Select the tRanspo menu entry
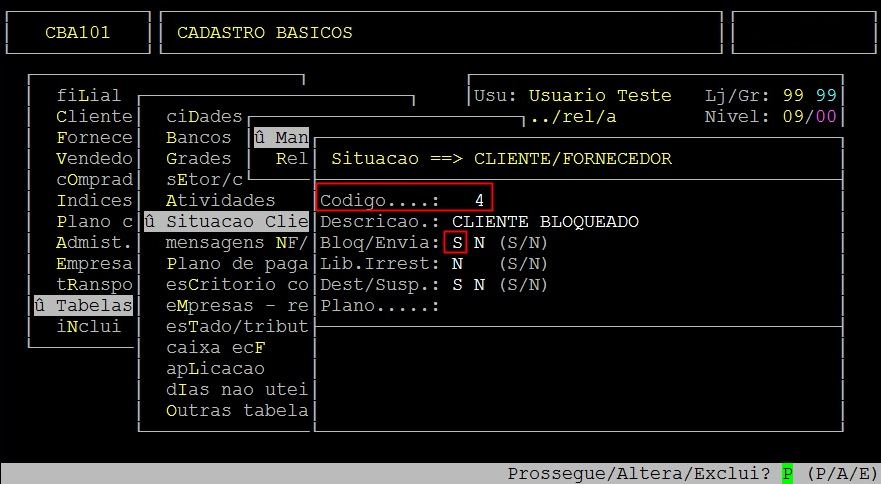881x484 pixels. 94,284
